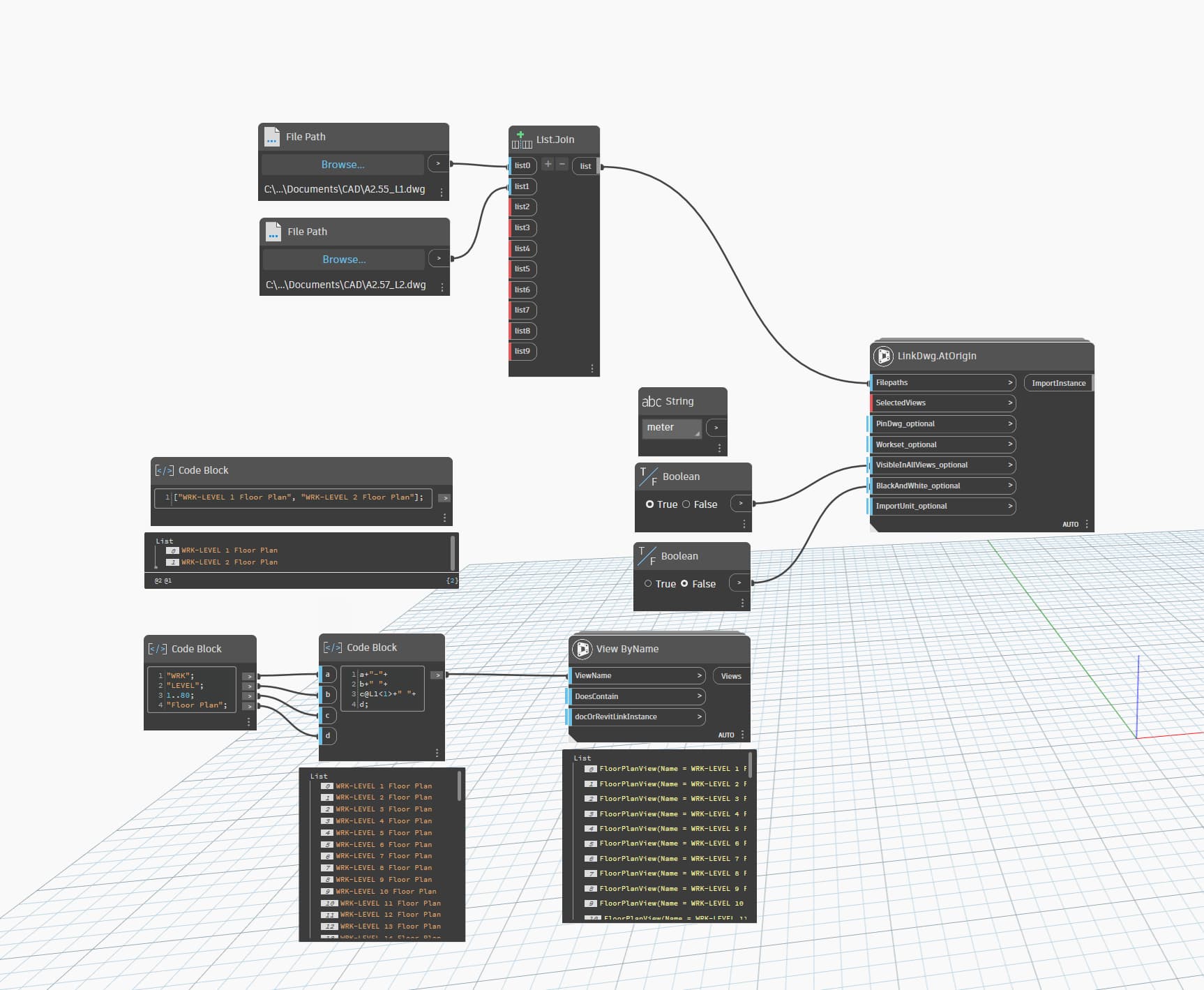Click the ImportInstance output port
Screen dimensions: 1204x990
point(1058,383)
